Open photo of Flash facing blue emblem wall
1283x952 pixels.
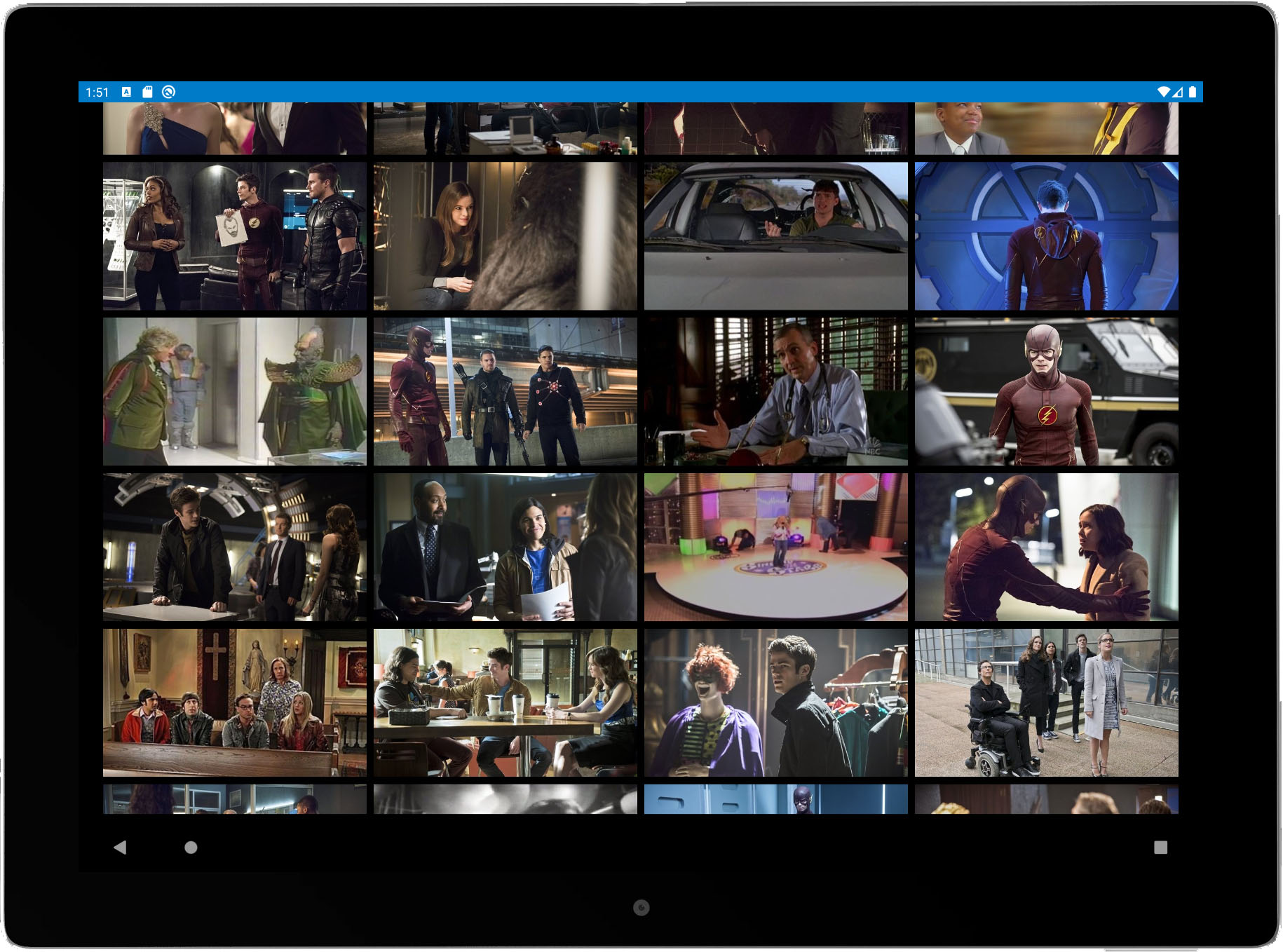click(1046, 236)
